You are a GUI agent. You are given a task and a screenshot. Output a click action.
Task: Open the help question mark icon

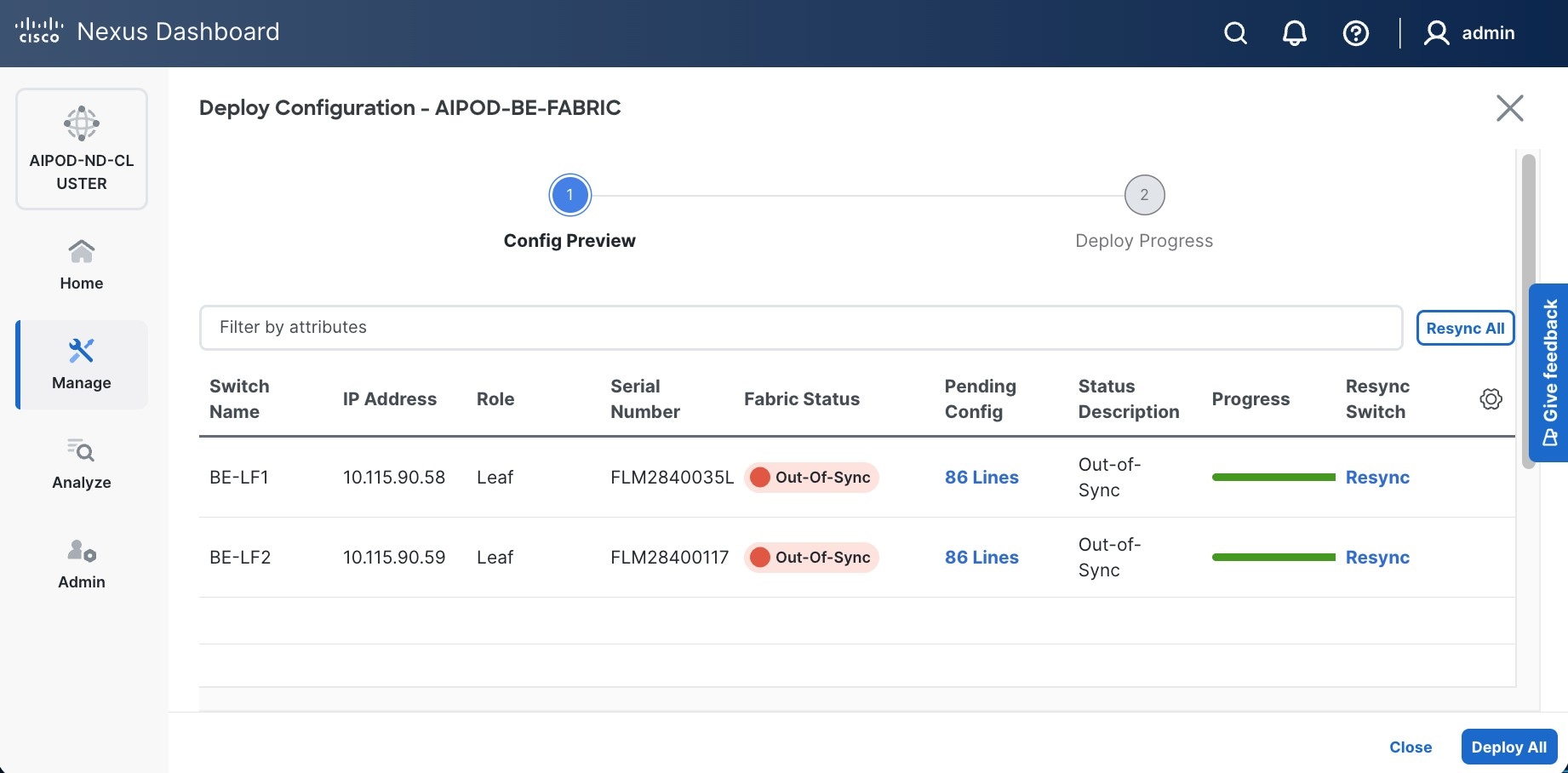tap(1355, 33)
